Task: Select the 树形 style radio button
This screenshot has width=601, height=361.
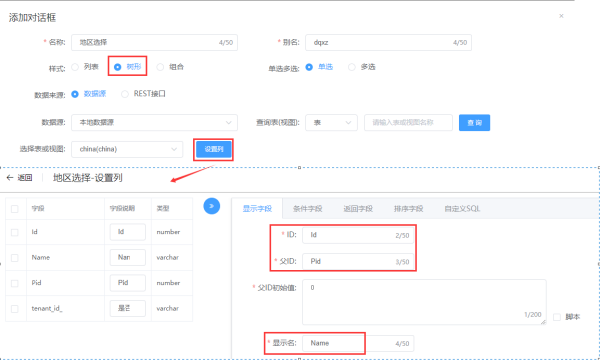Action: click(118, 67)
